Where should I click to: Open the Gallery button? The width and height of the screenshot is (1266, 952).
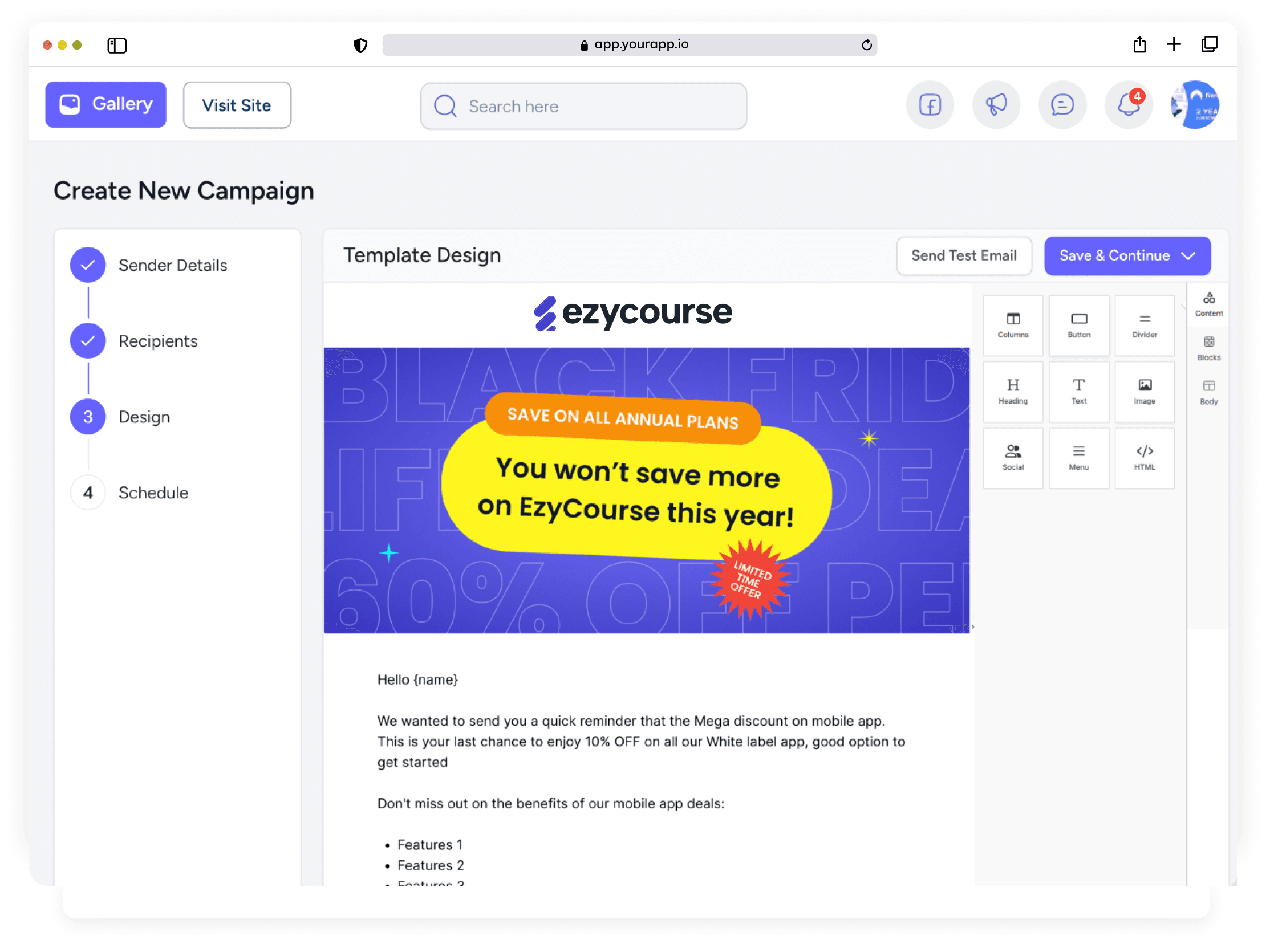(x=106, y=105)
